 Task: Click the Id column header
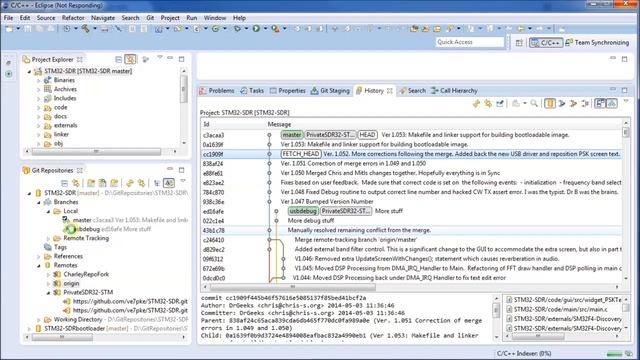[233, 124]
